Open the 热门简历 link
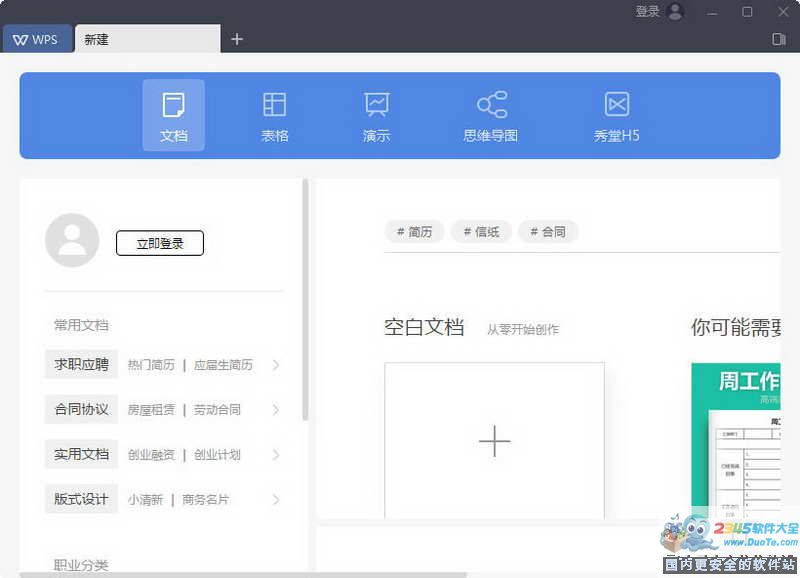This screenshot has height=578, width=800. pos(152,364)
